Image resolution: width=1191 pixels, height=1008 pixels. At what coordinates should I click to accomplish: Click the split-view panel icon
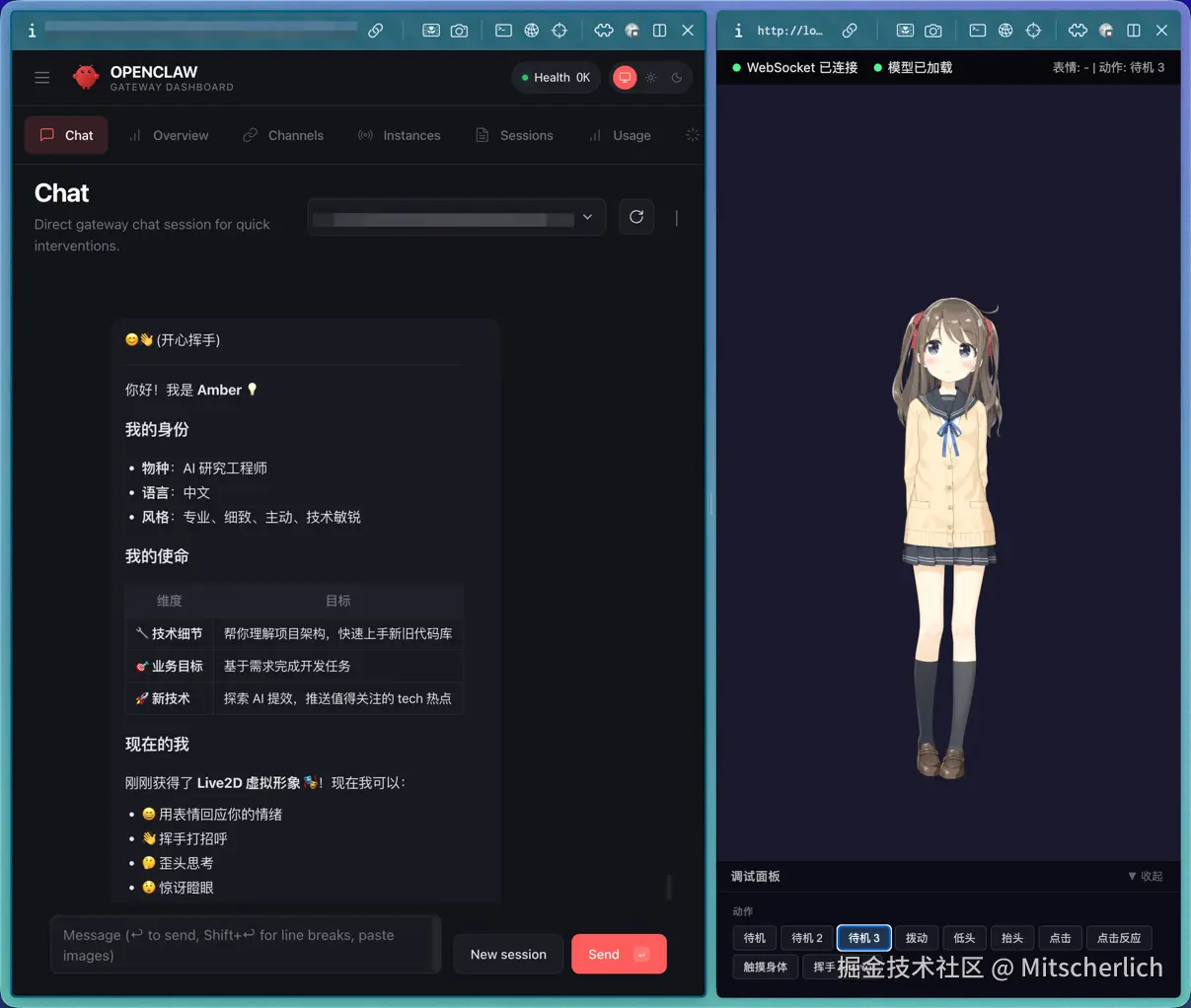point(659,31)
